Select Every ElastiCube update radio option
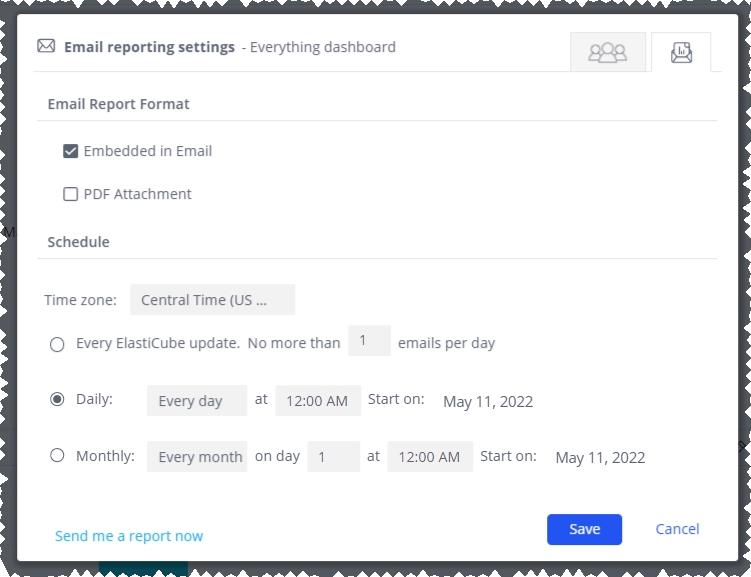Screen dimensions: 751x577 (57, 344)
